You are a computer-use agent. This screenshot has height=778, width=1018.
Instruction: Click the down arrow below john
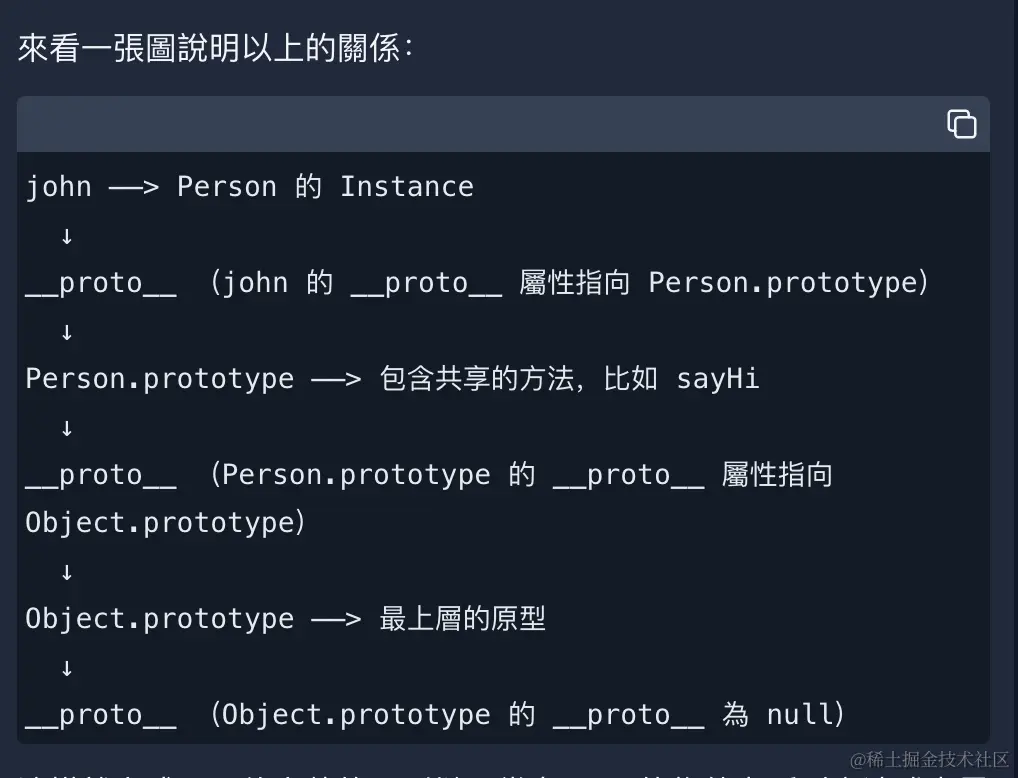coord(66,236)
